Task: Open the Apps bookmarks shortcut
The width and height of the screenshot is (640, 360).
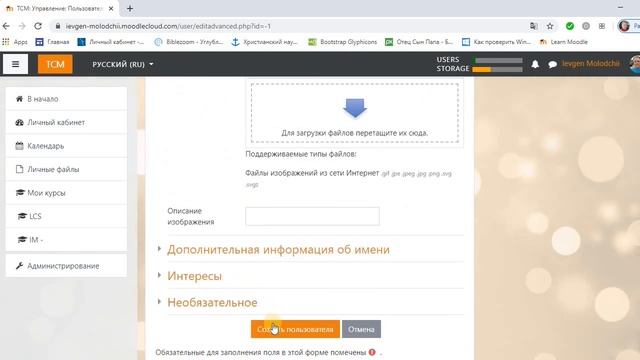Action: pos(15,42)
